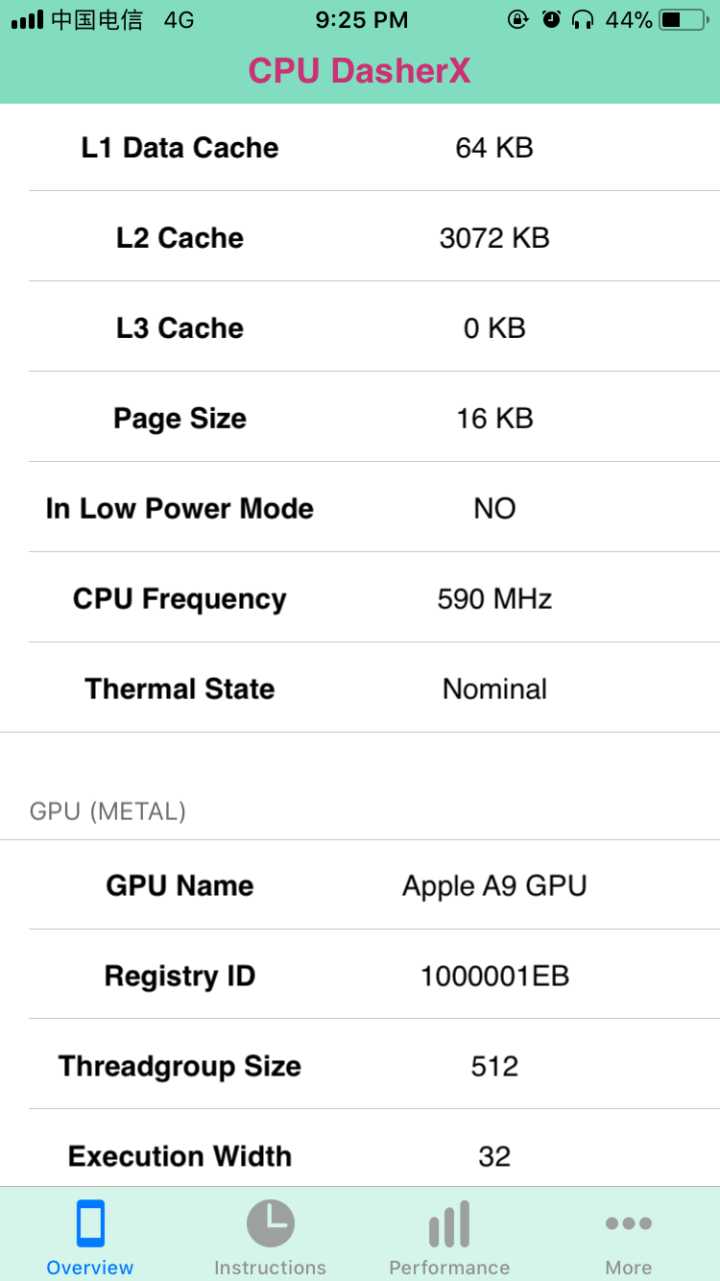720x1281 pixels.
Task: Select the Thermal State row
Action: pos(360,688)
